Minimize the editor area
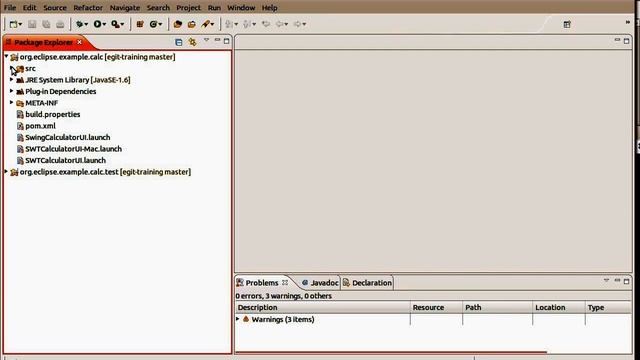640x360 pixels. pyautogui.click(x=617, y=40)
